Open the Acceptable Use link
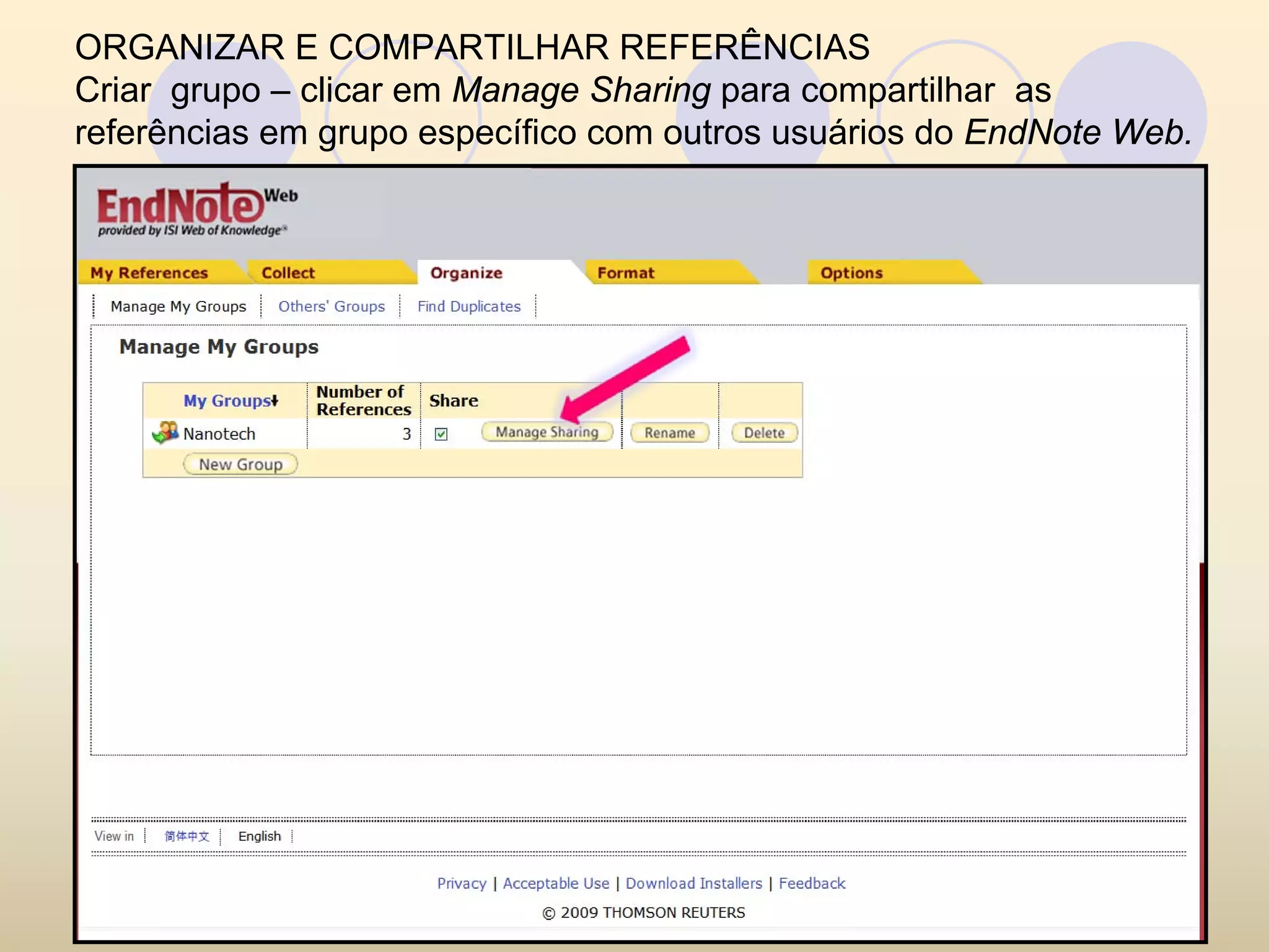The width and height of the screenshot is (1269, 952). (556, 884)
